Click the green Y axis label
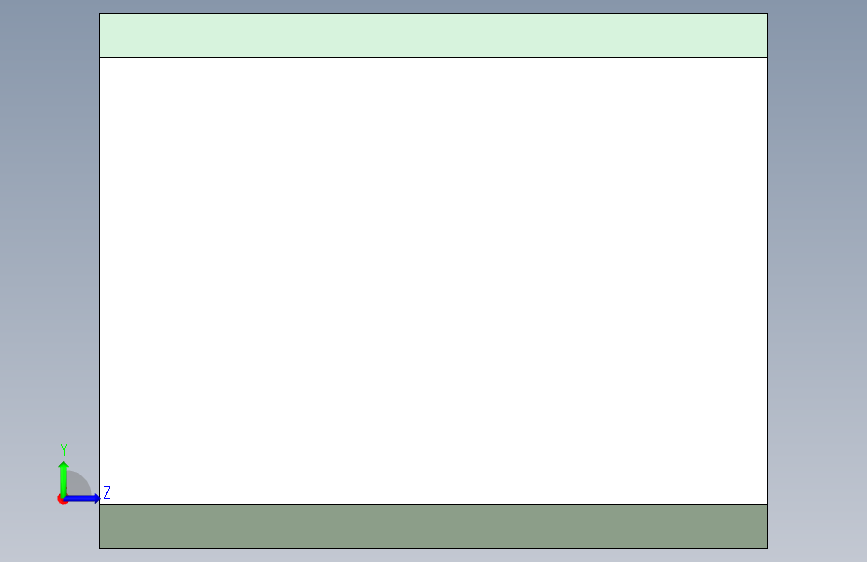 (x=64, y=450)
